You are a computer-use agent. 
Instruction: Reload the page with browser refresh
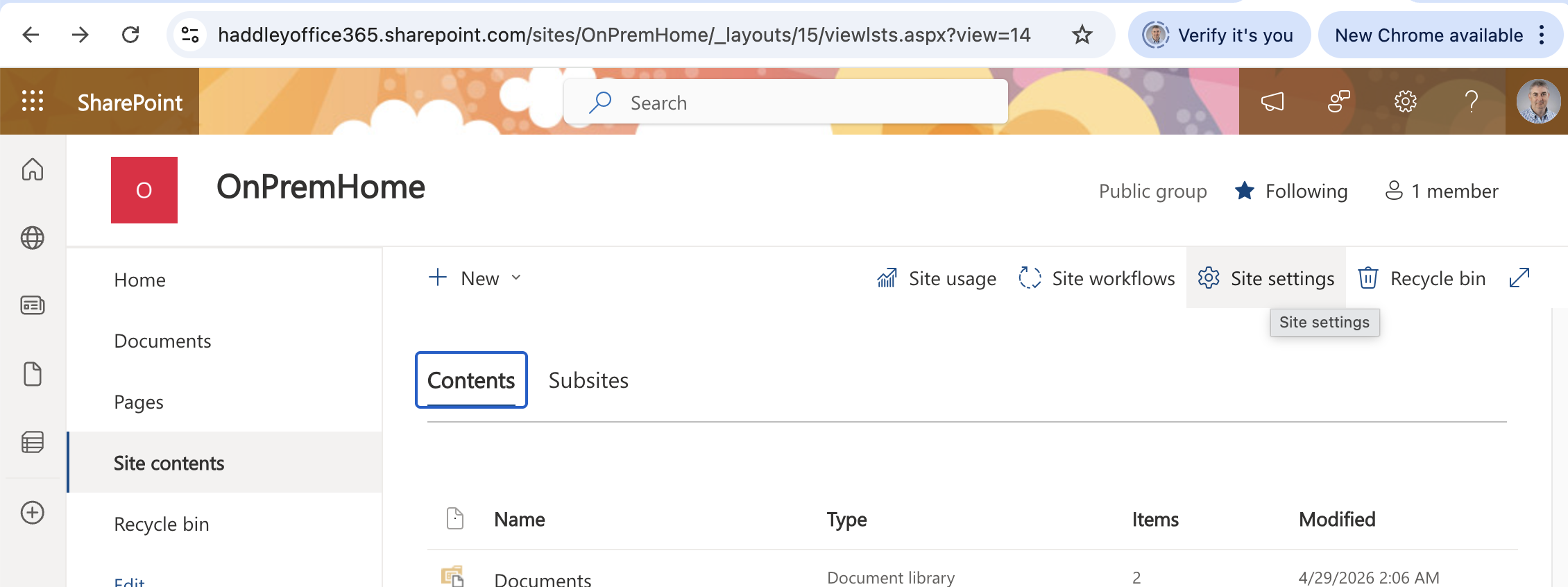pyautogui.click(x=130, y=35)
